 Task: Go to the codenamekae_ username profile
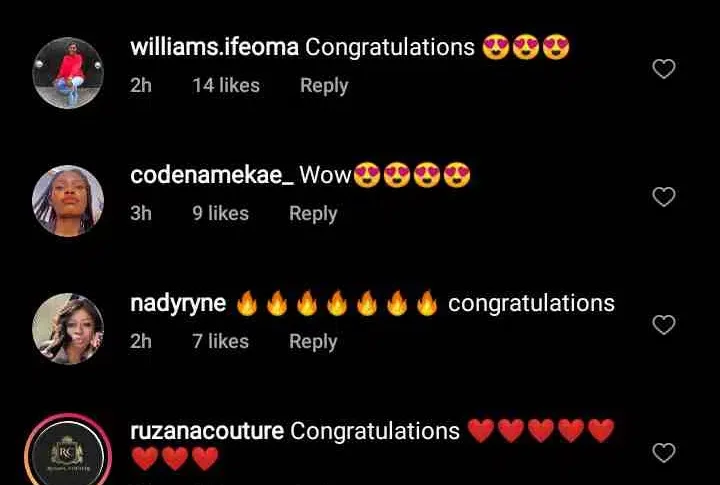[212, 175]
